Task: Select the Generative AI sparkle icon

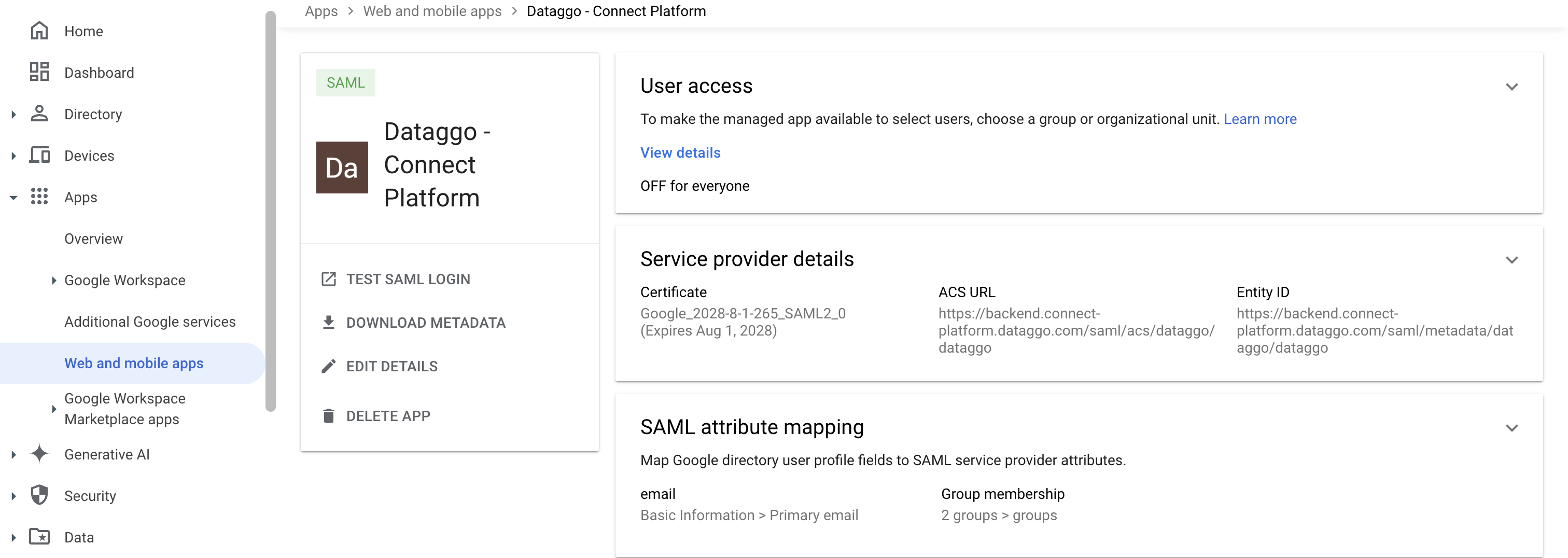Action: tap(39, 454)
